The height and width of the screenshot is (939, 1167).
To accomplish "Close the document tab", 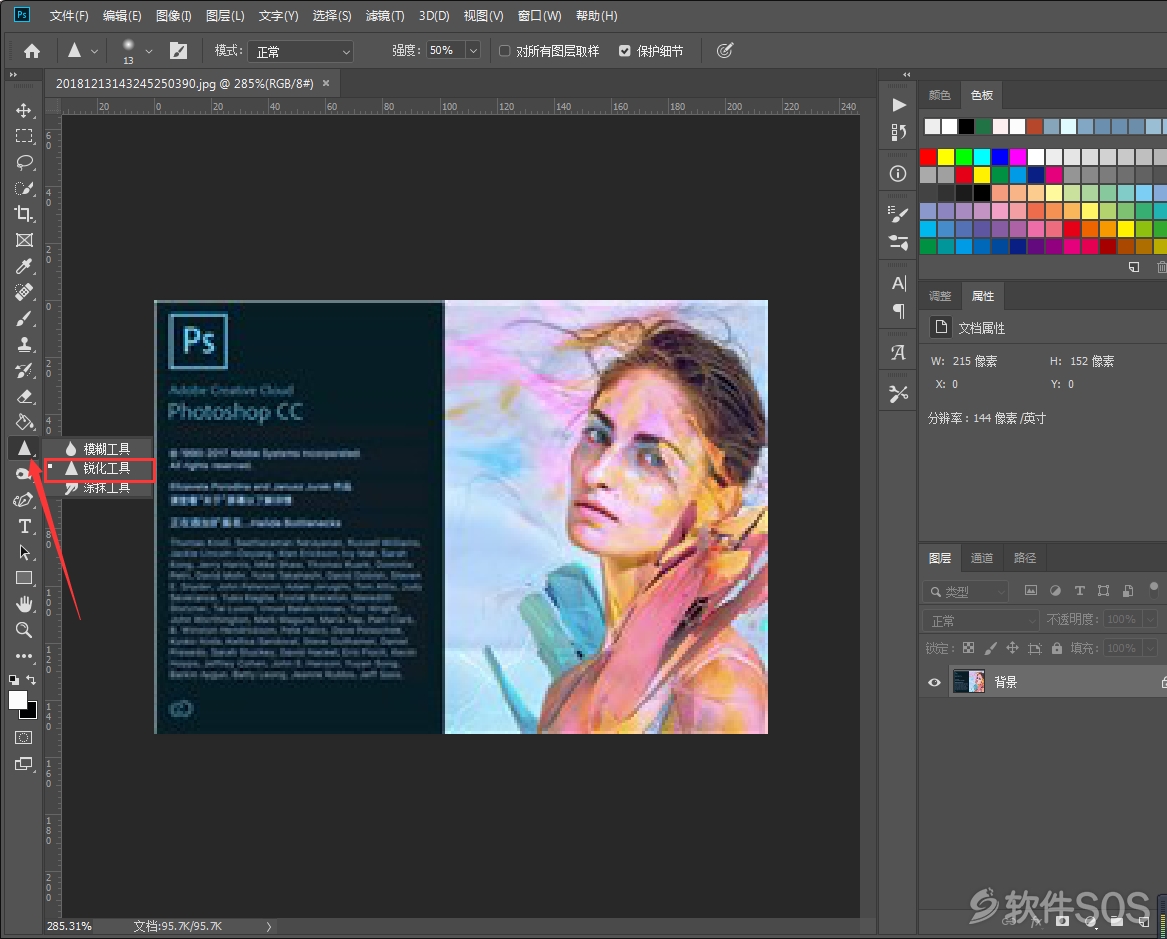I will point(326,83).
